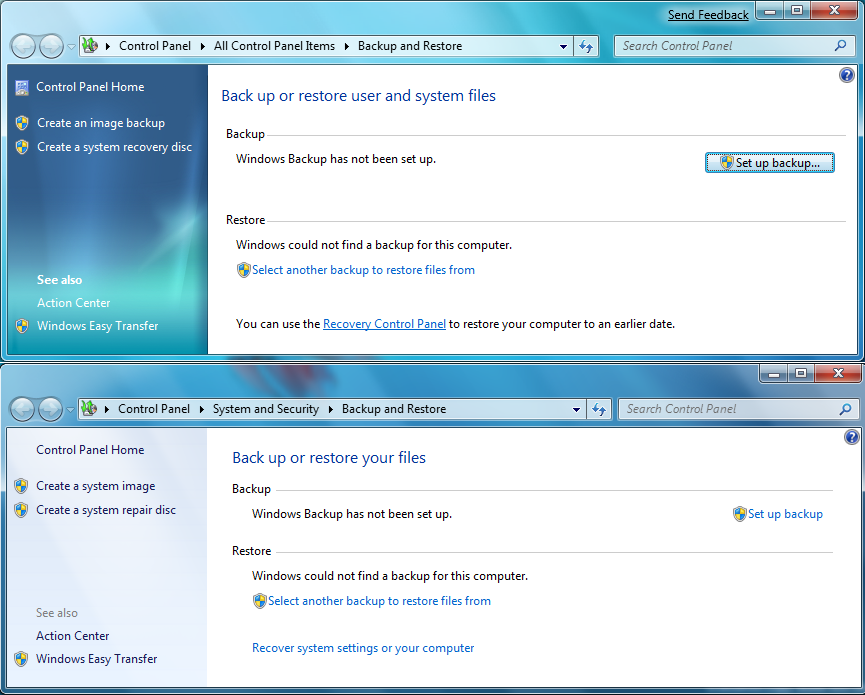Open All Control Panel Items from the breadcrumb
Image resolution: width=865 pixels, height=695 pixels.
[274, 46]
